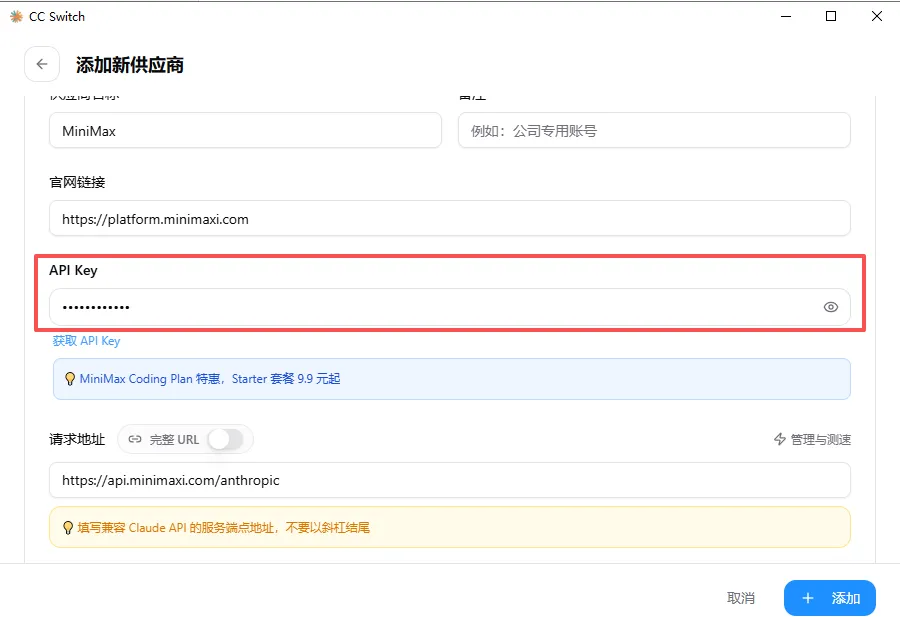Open 管理与测速 speed test
The height and width of the screenshot is (632, 900).
[x=812, y=439]
